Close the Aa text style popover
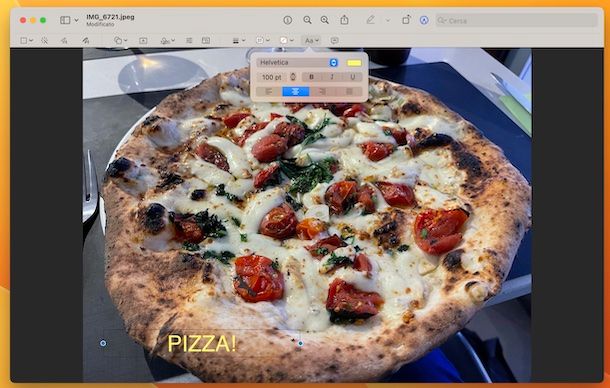 tap(311, 40)
